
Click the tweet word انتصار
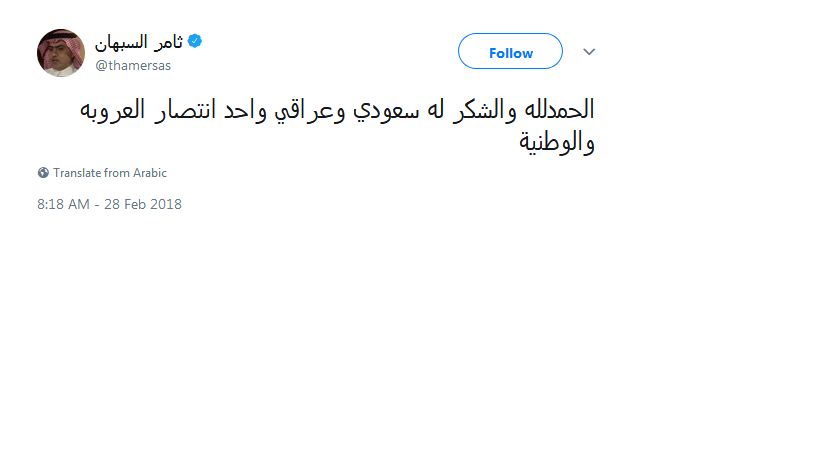coord(184,110)
